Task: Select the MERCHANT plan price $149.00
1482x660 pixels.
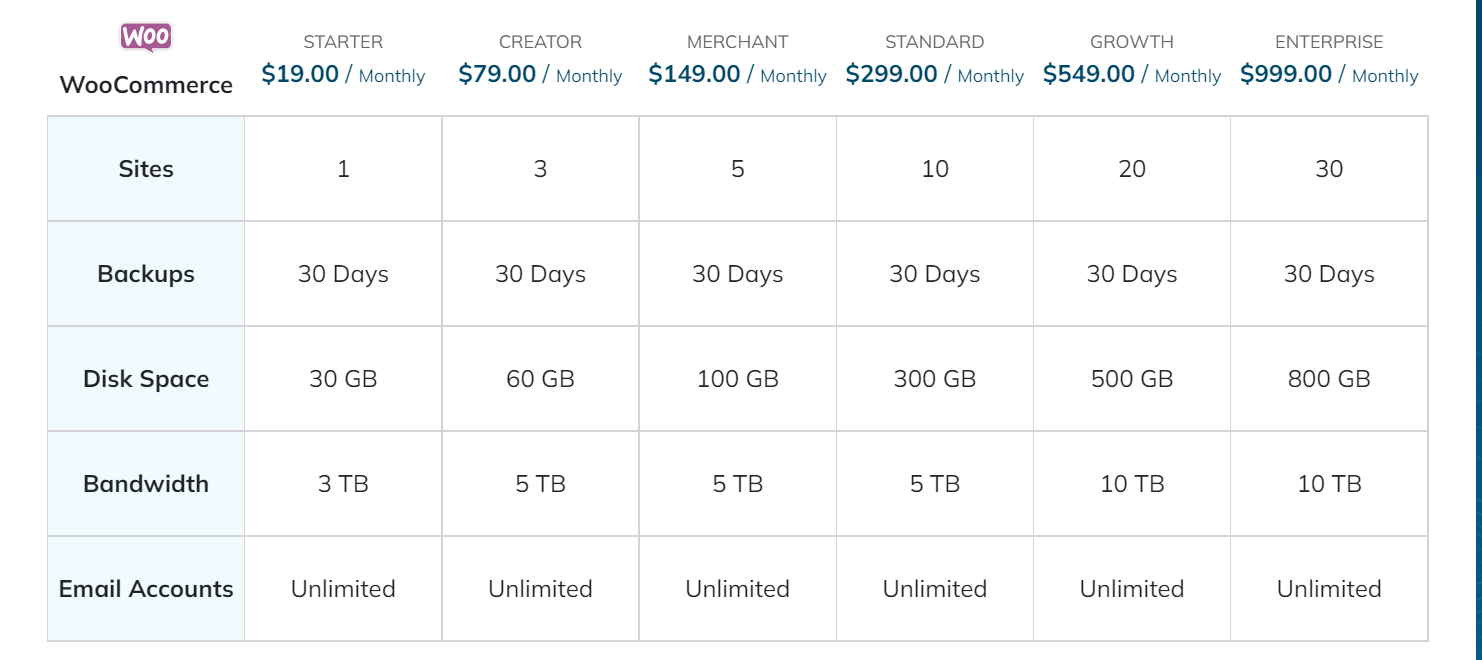Action: click(694, 74)
